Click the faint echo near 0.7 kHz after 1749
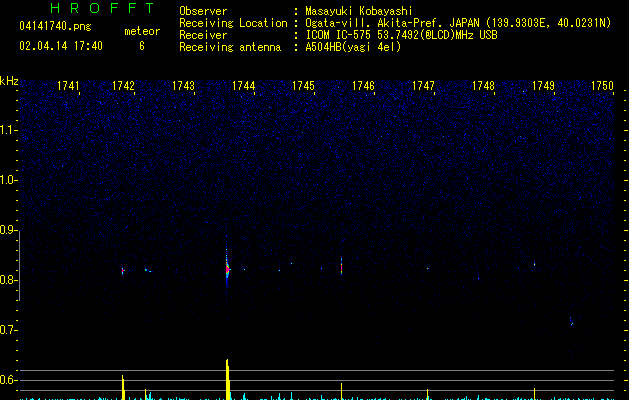The width and height of the screenshot is (629, 400). [571, 321]
